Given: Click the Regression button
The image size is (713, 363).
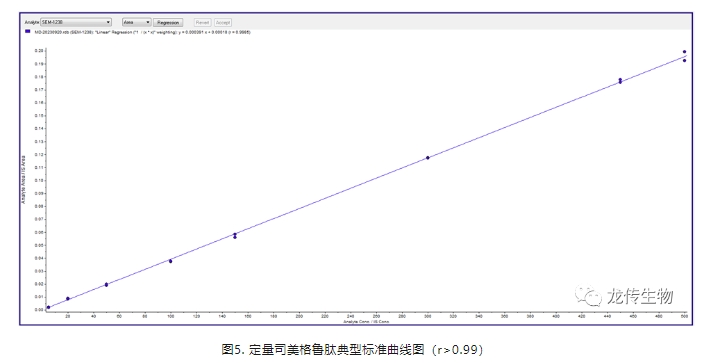Looking at the screenshot, I should click(168, 22).
